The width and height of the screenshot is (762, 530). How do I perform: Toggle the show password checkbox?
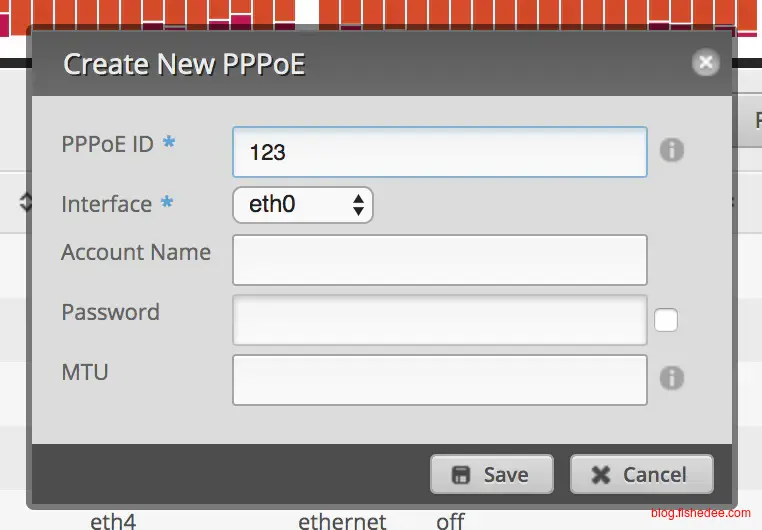pos(666,320)
